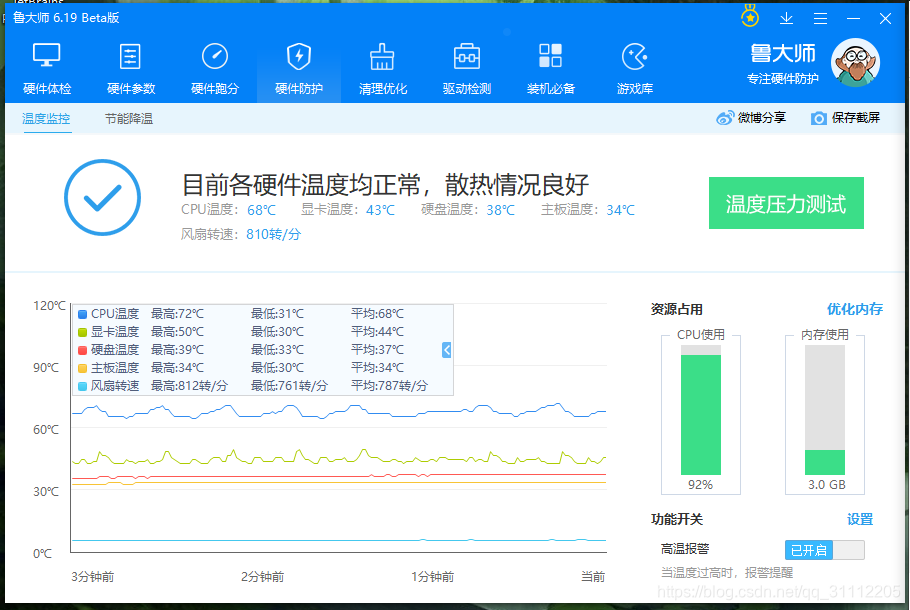Open 硬件跑分 benchmark section
This screenshot has height=610, width=910.
point(215,68)
